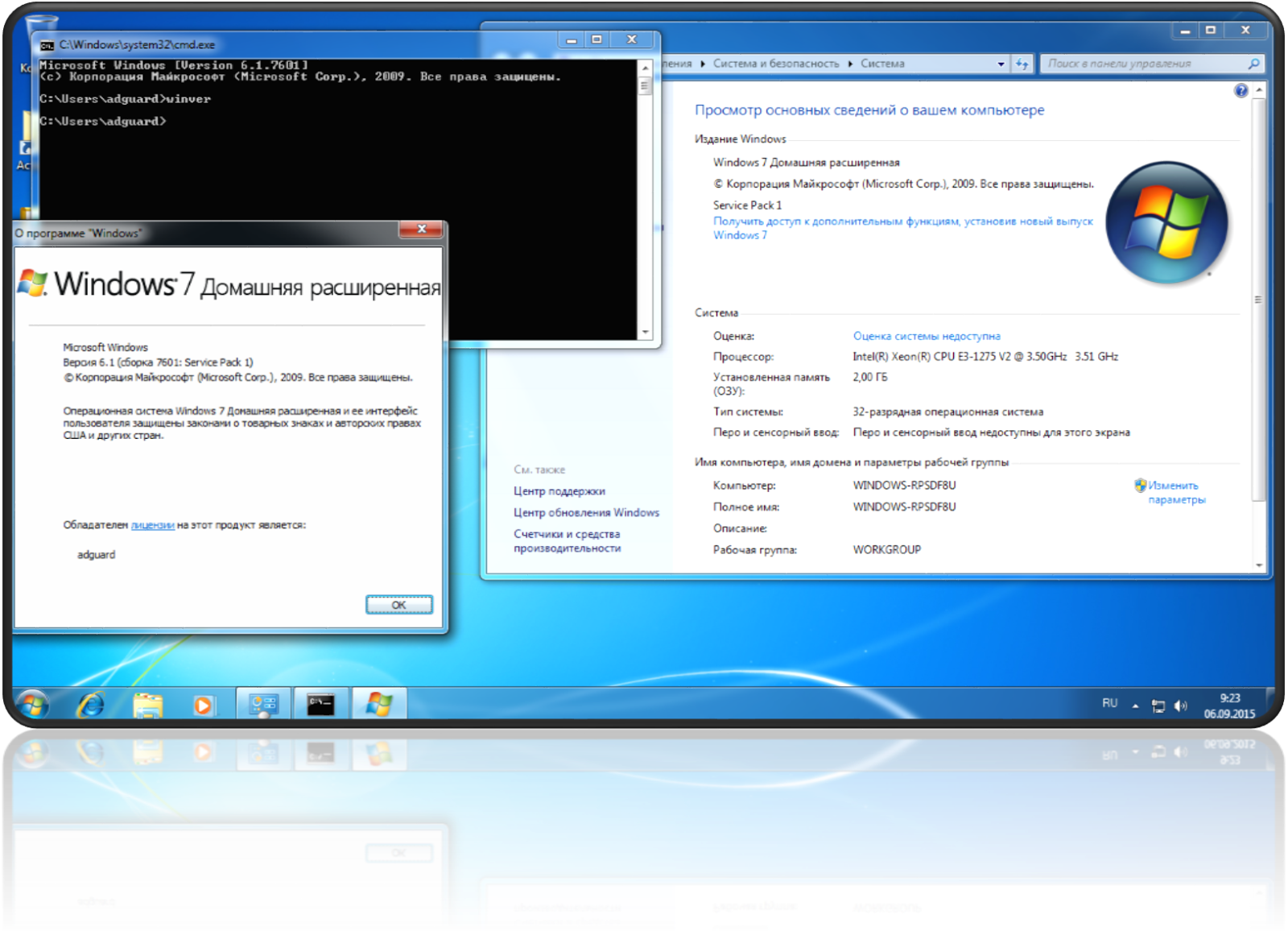
Task: Click the System window scrollbar up arrow
Action: pos(1259,90)
